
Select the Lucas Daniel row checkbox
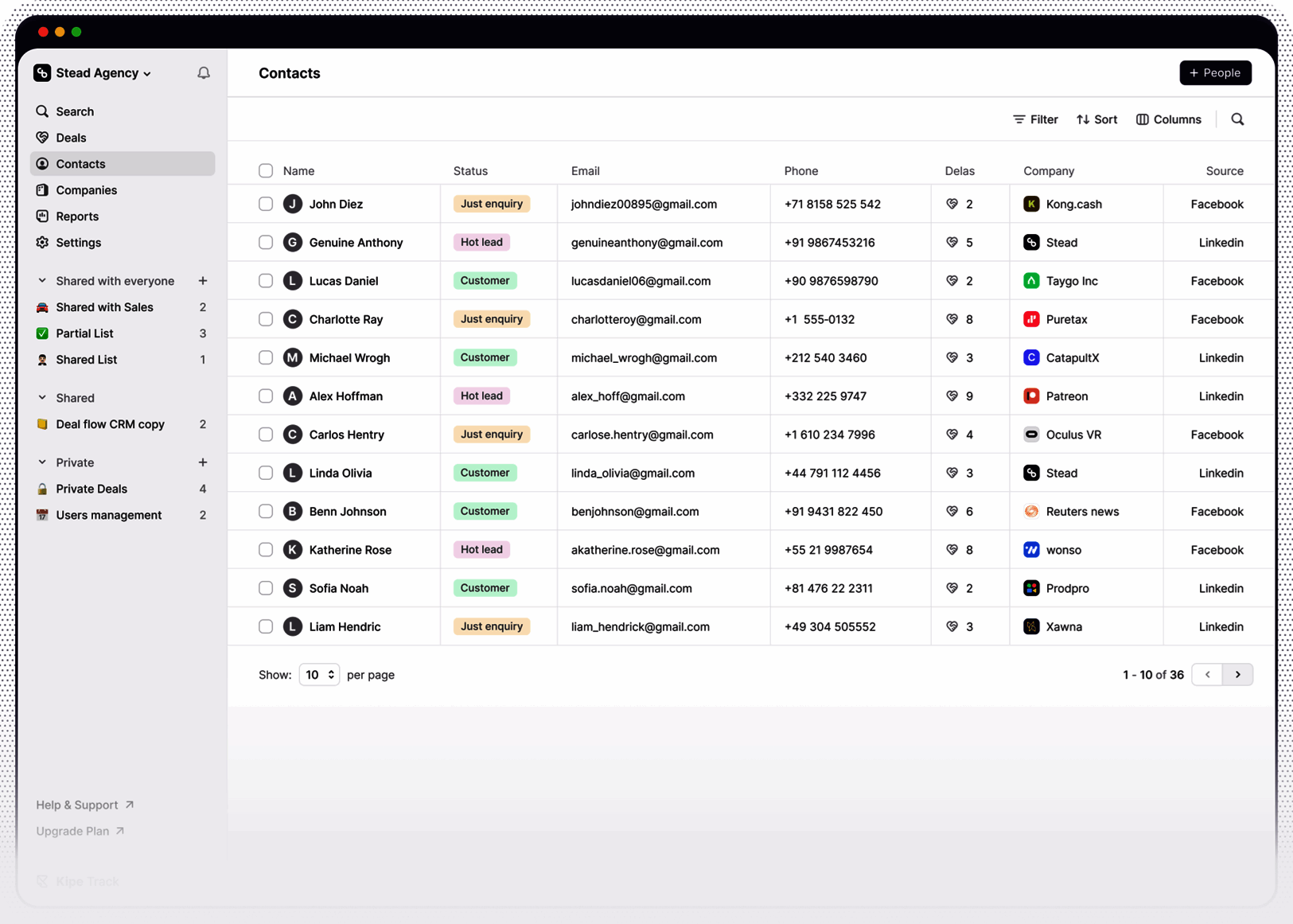pyautogui.click(x=266, y=281)
